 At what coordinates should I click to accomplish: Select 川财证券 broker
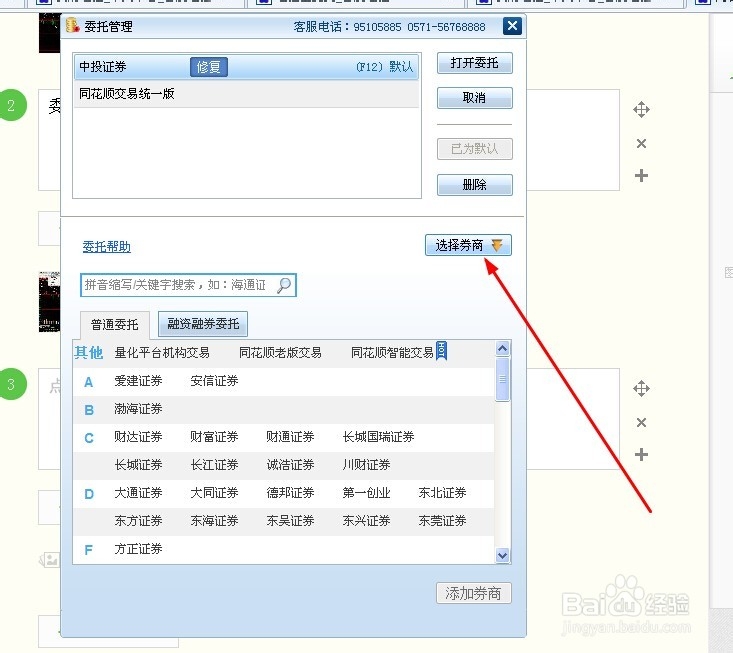pyautogui.click(x=366, y=465)
